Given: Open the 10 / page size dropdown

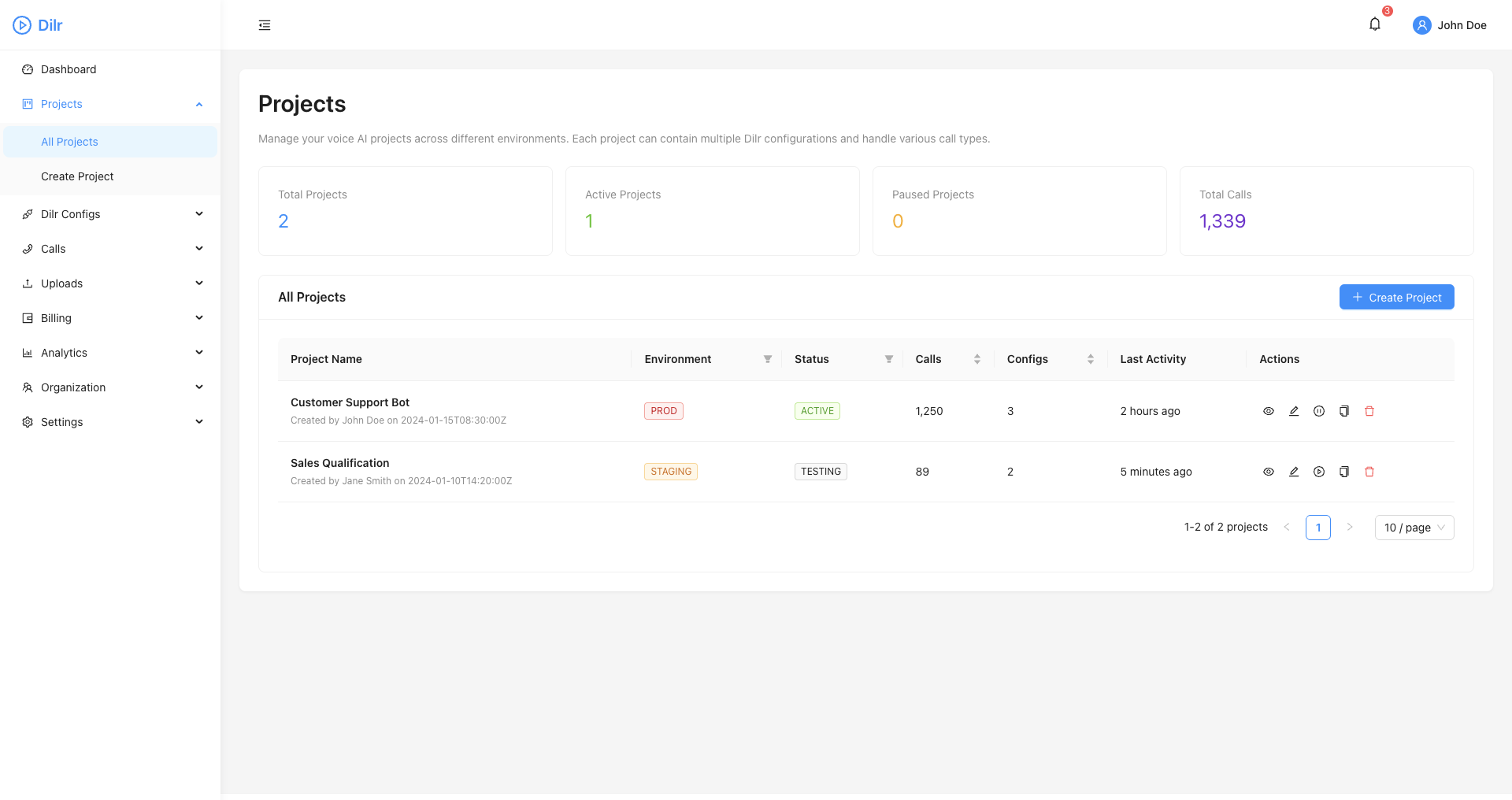Looking at the screenshot, I should (x=1414, y=528).
